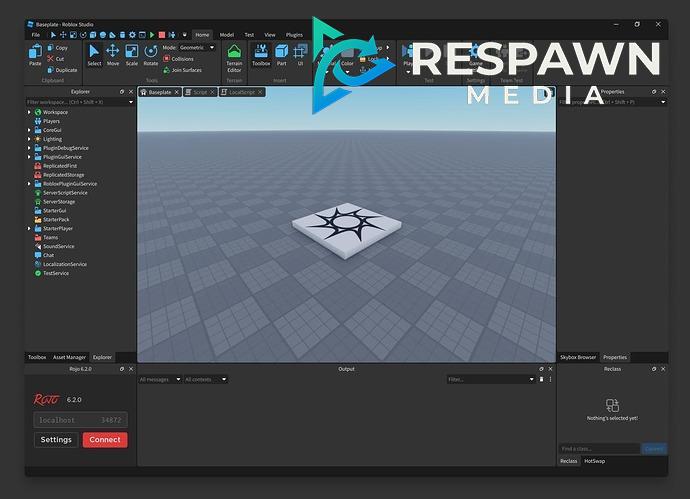Open the Toolbox from the Insert group
690x499 pixels.
(x=261, y=55)
